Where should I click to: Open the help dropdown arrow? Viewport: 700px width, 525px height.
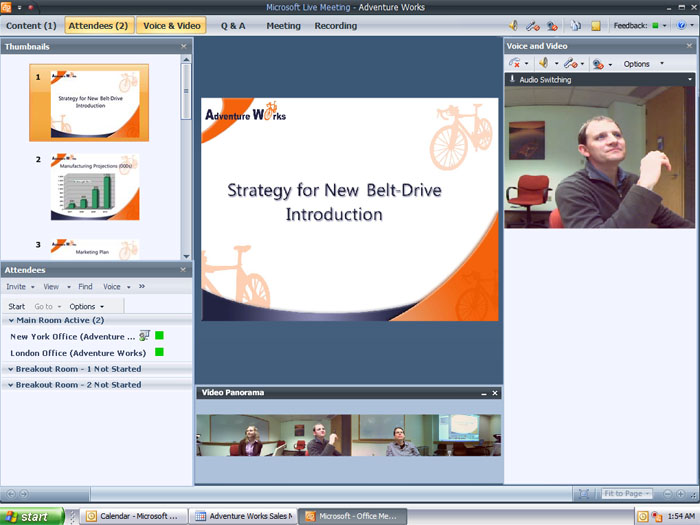(692, 25)
